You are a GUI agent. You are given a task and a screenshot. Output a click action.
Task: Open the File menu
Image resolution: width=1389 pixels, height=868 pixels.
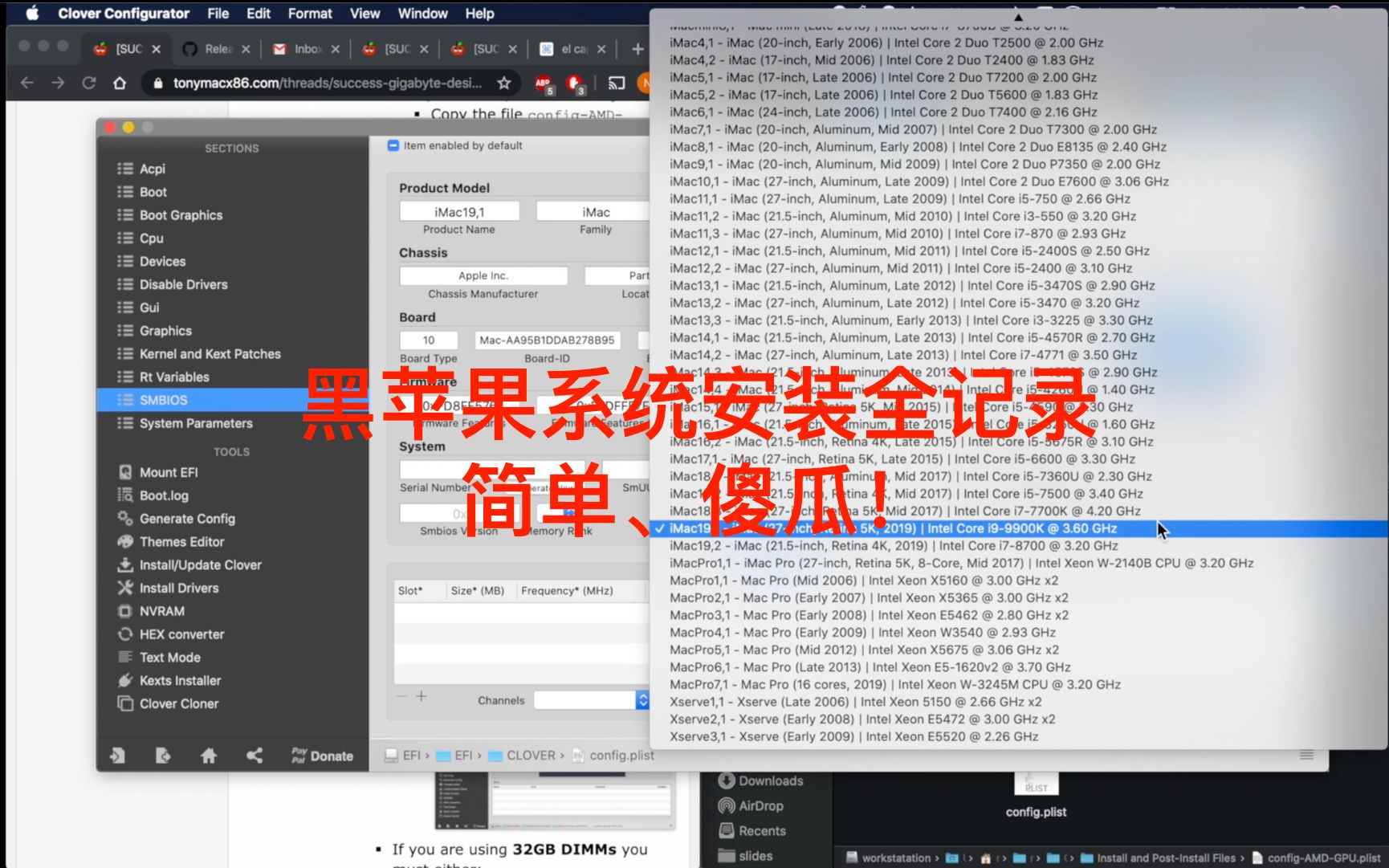point(218,14)
